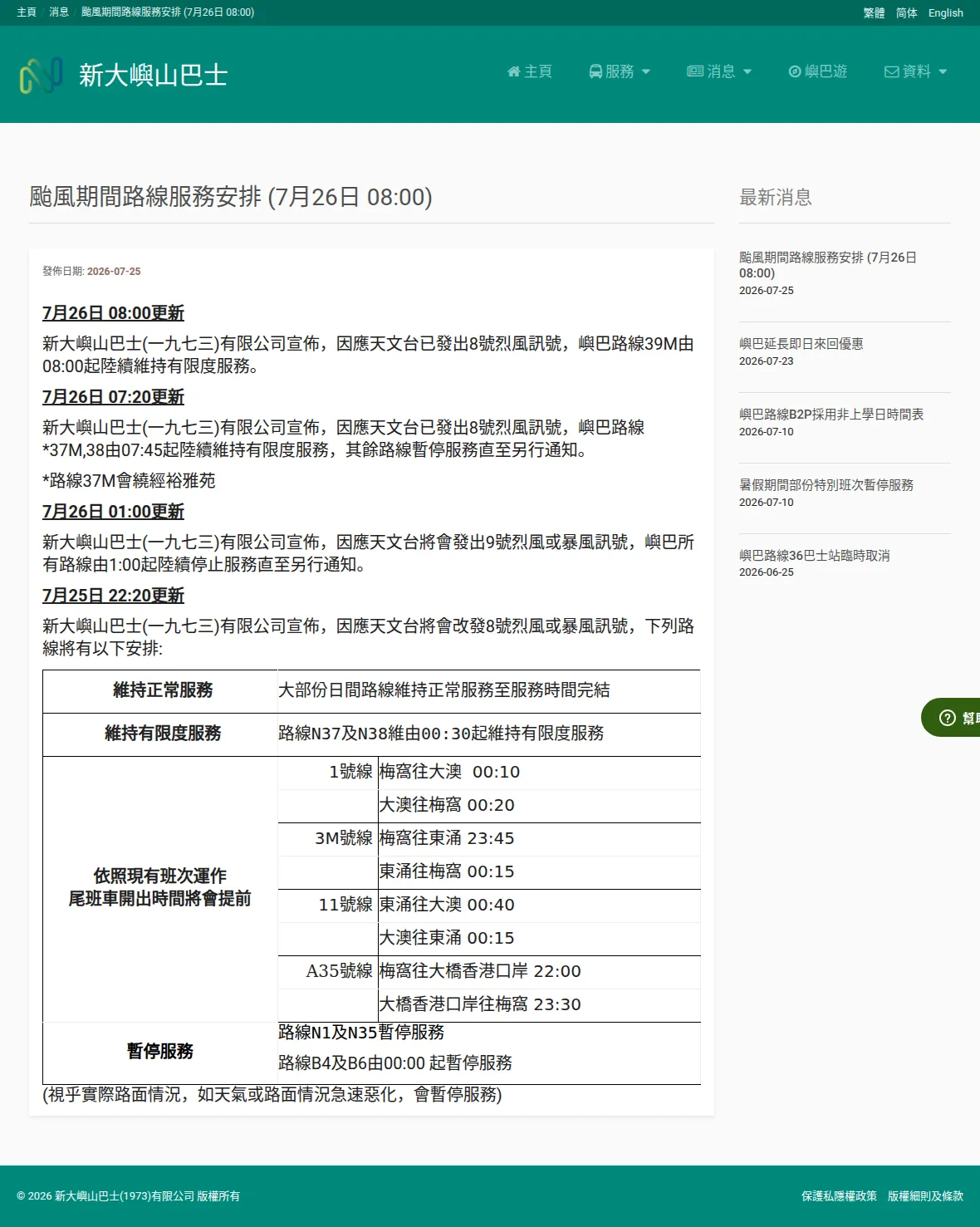Click the 梅窩往大橋香港口岸 22:00 cell

[539, 972]
